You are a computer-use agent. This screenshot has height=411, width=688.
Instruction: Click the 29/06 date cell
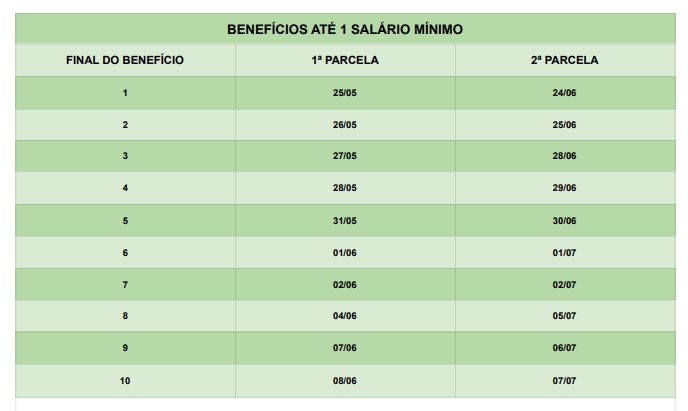tap(565, 188)
